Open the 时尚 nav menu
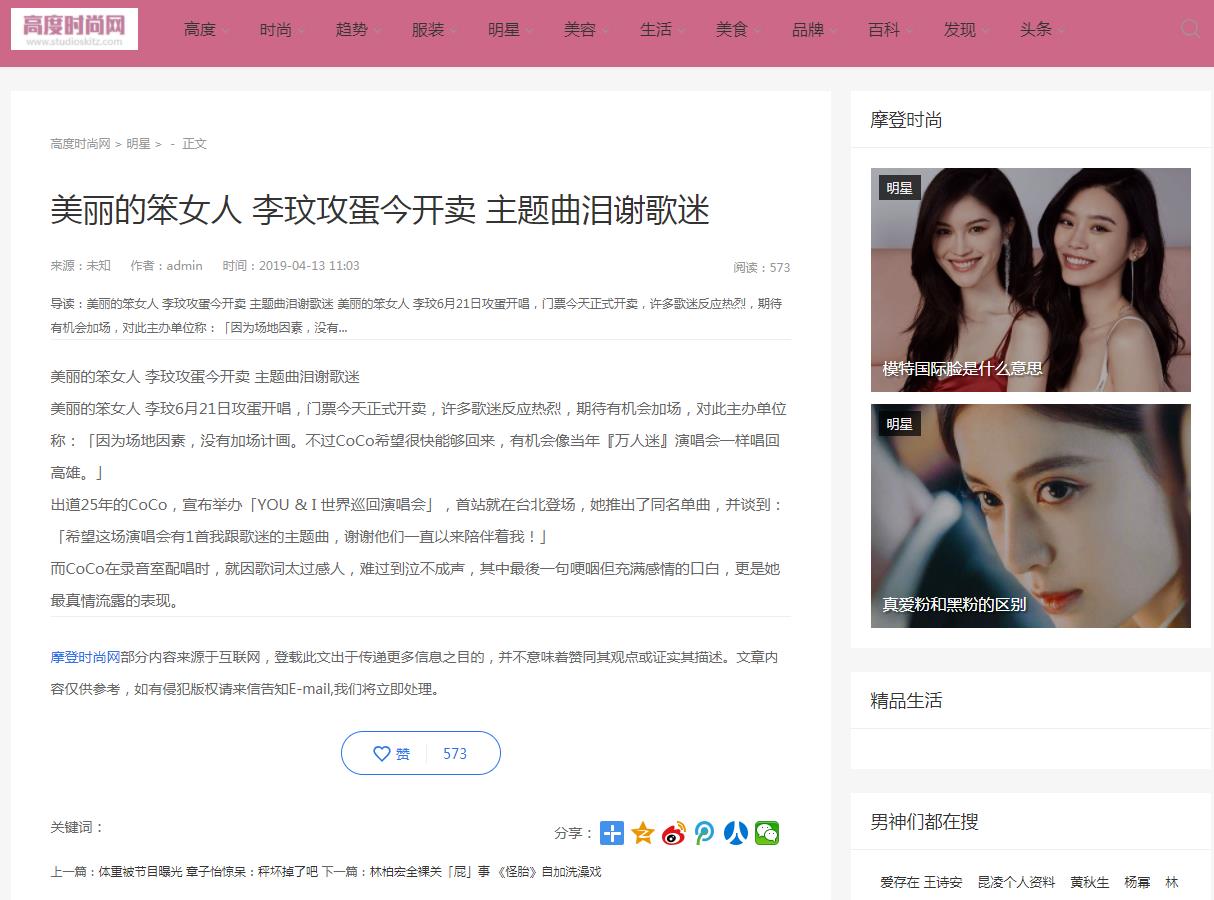This screenshot has height=900, width=1214. [x=276, y=30]
